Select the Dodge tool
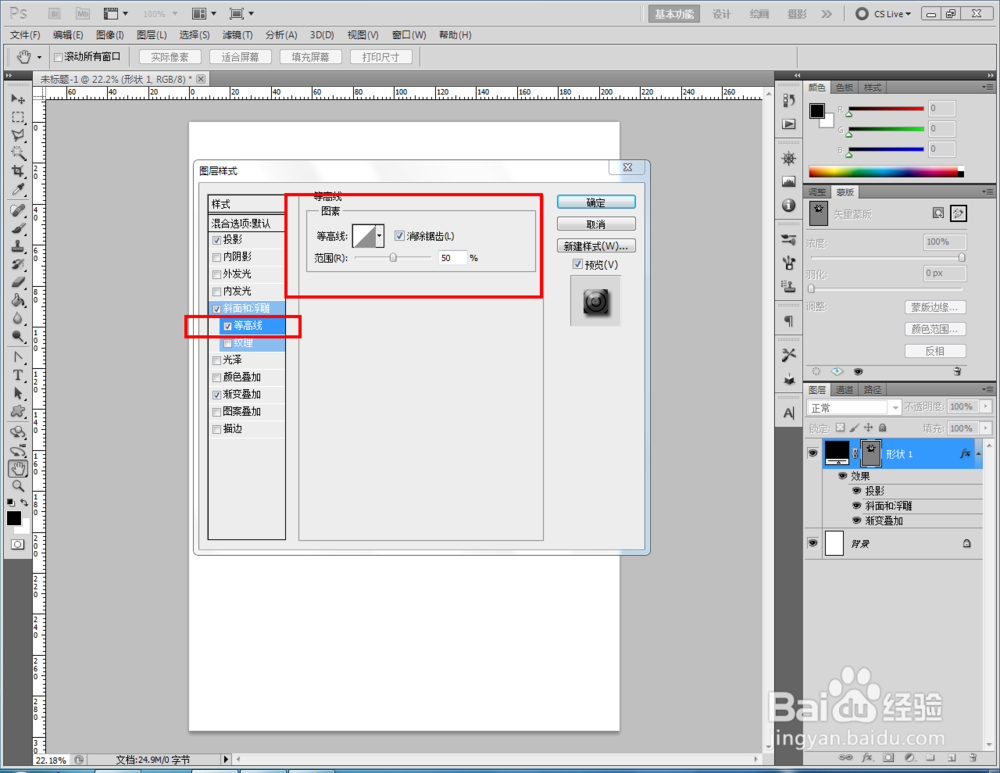 coord(18,336)
